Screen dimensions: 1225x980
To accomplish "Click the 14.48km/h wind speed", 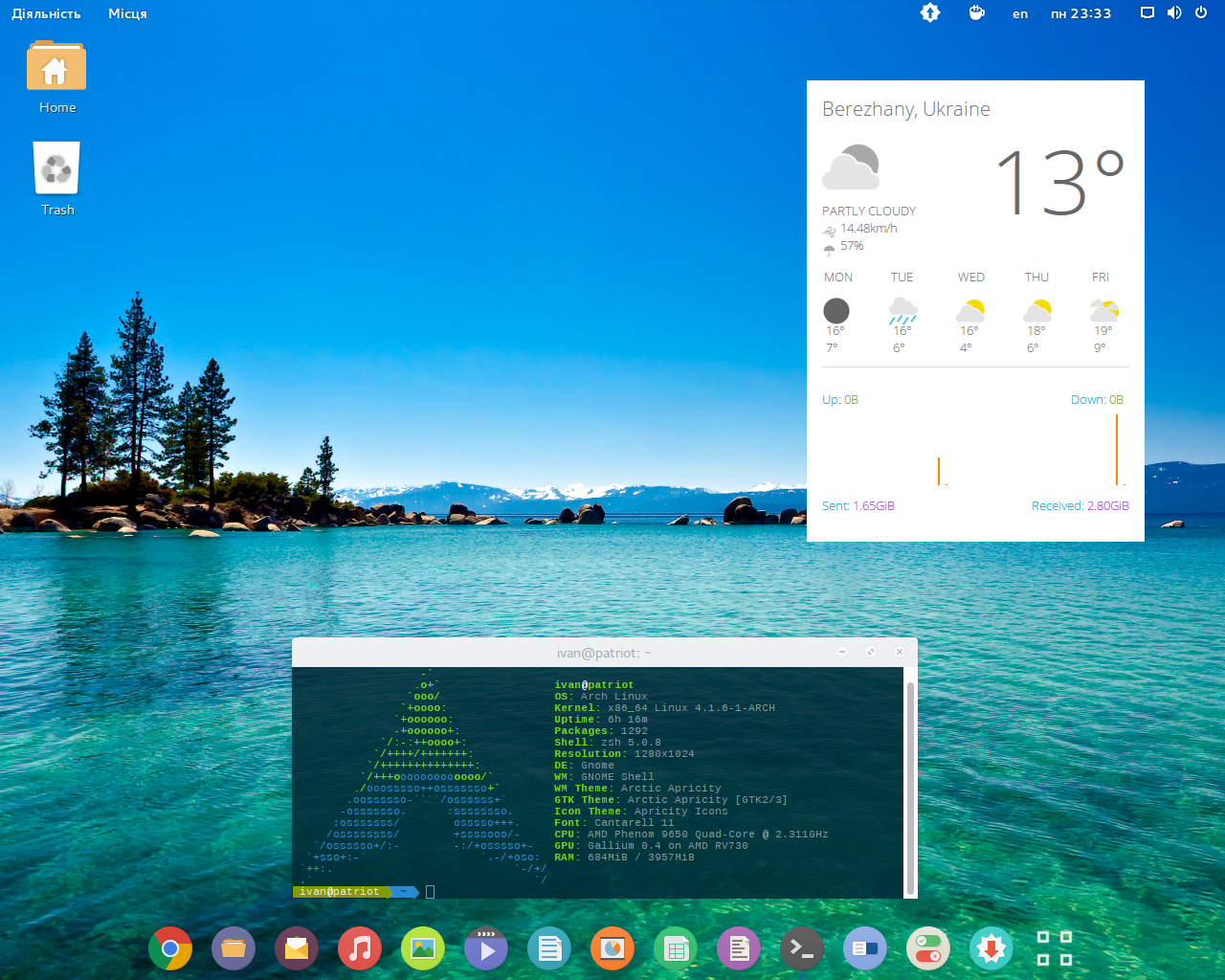I will tap(869, 228).
